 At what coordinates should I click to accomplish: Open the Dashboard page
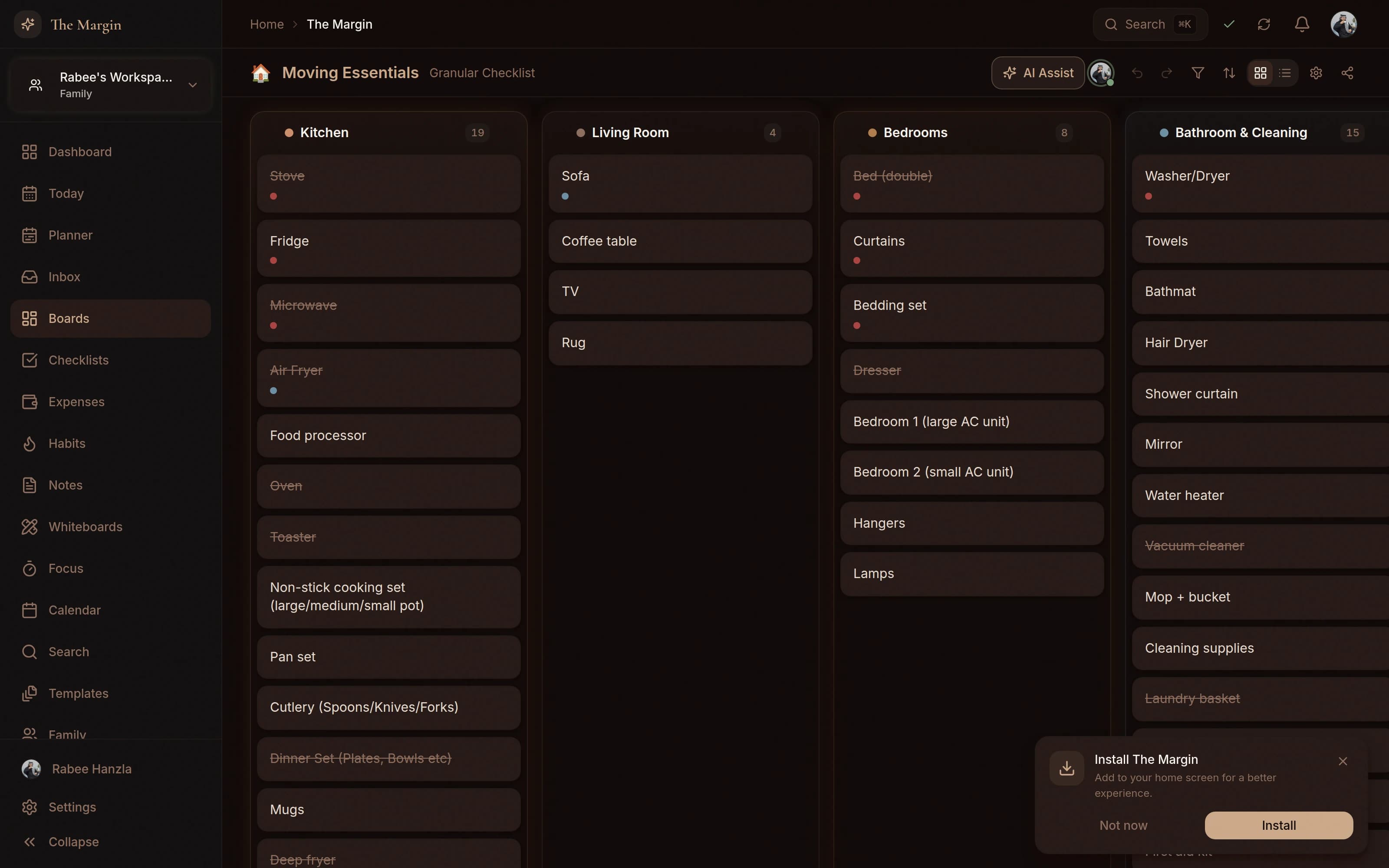click(110, 152)
